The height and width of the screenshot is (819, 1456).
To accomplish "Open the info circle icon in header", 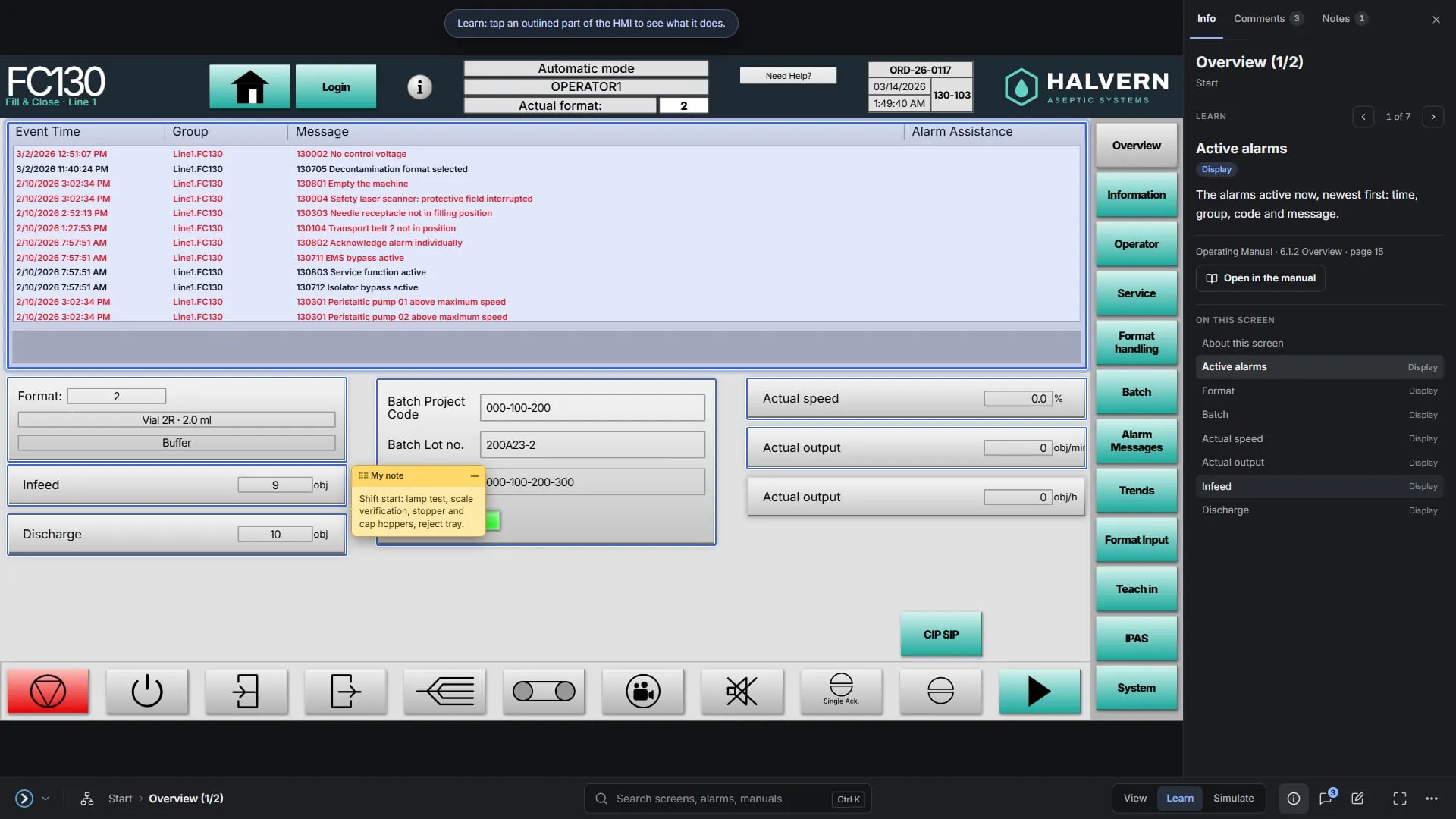I will tap(419, 86).
